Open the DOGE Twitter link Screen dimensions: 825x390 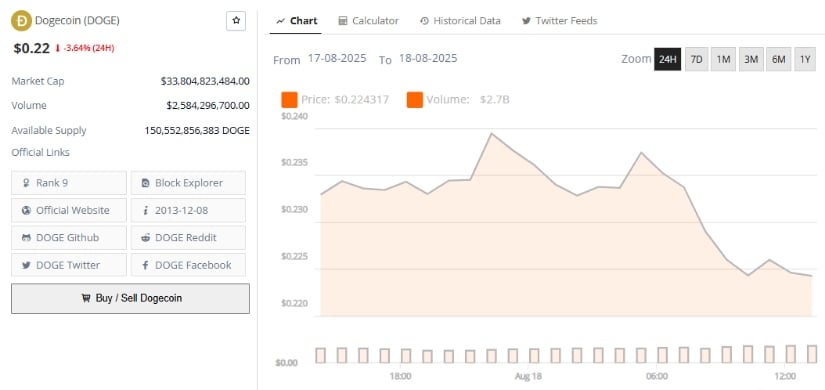tap(69, 265)
